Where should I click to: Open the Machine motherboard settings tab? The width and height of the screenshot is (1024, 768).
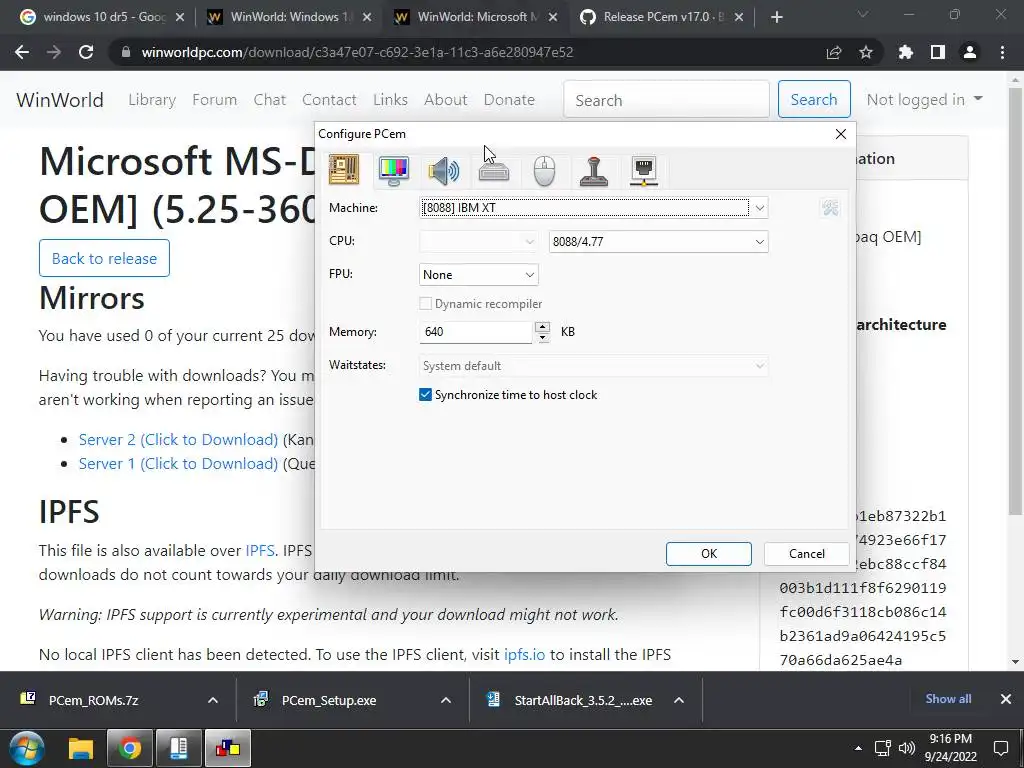coord(344,170)
